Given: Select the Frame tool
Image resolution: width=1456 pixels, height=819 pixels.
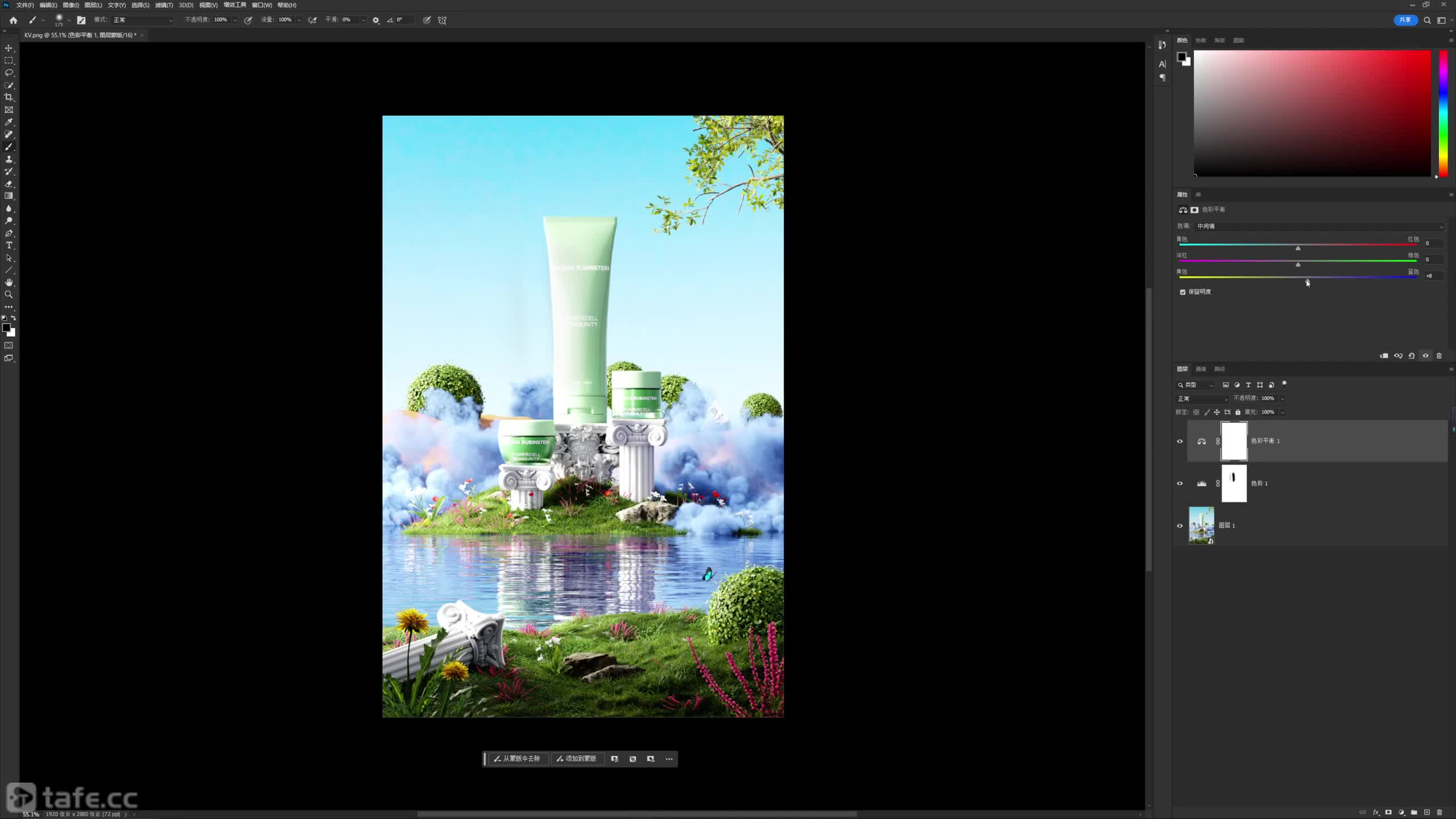Looking at the screenshot, I should tap(9, 110).
